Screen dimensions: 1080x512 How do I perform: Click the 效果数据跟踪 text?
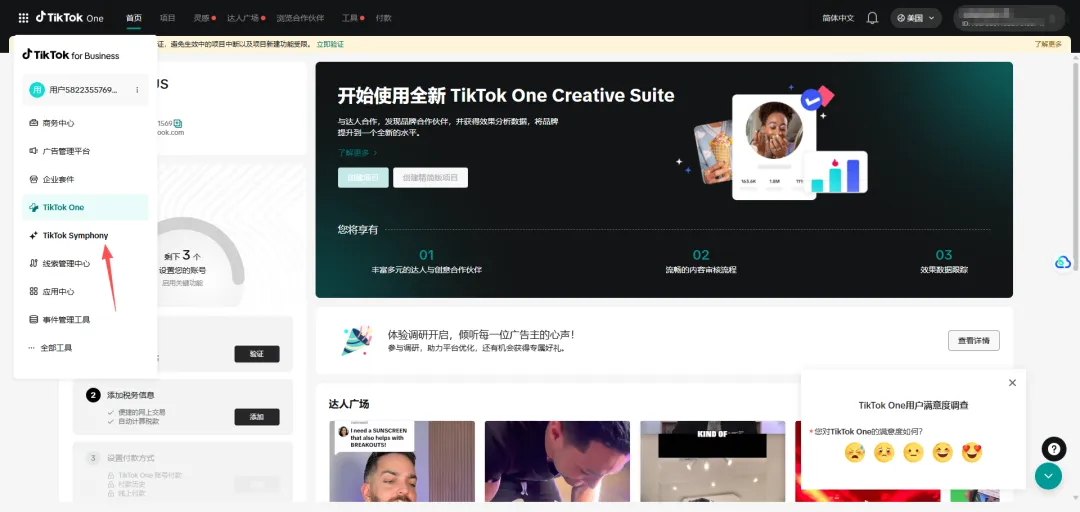coord(944,269)
